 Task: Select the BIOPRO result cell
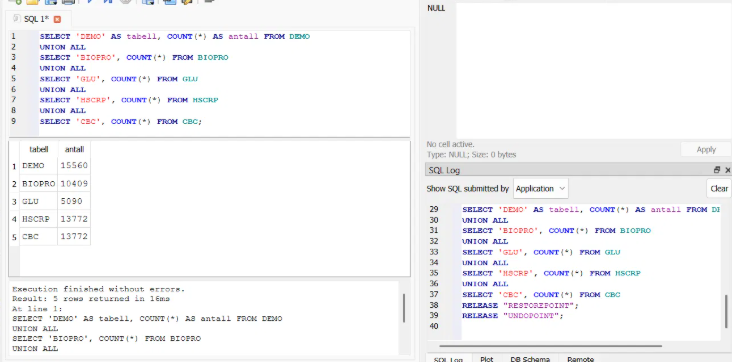[39, 183]
